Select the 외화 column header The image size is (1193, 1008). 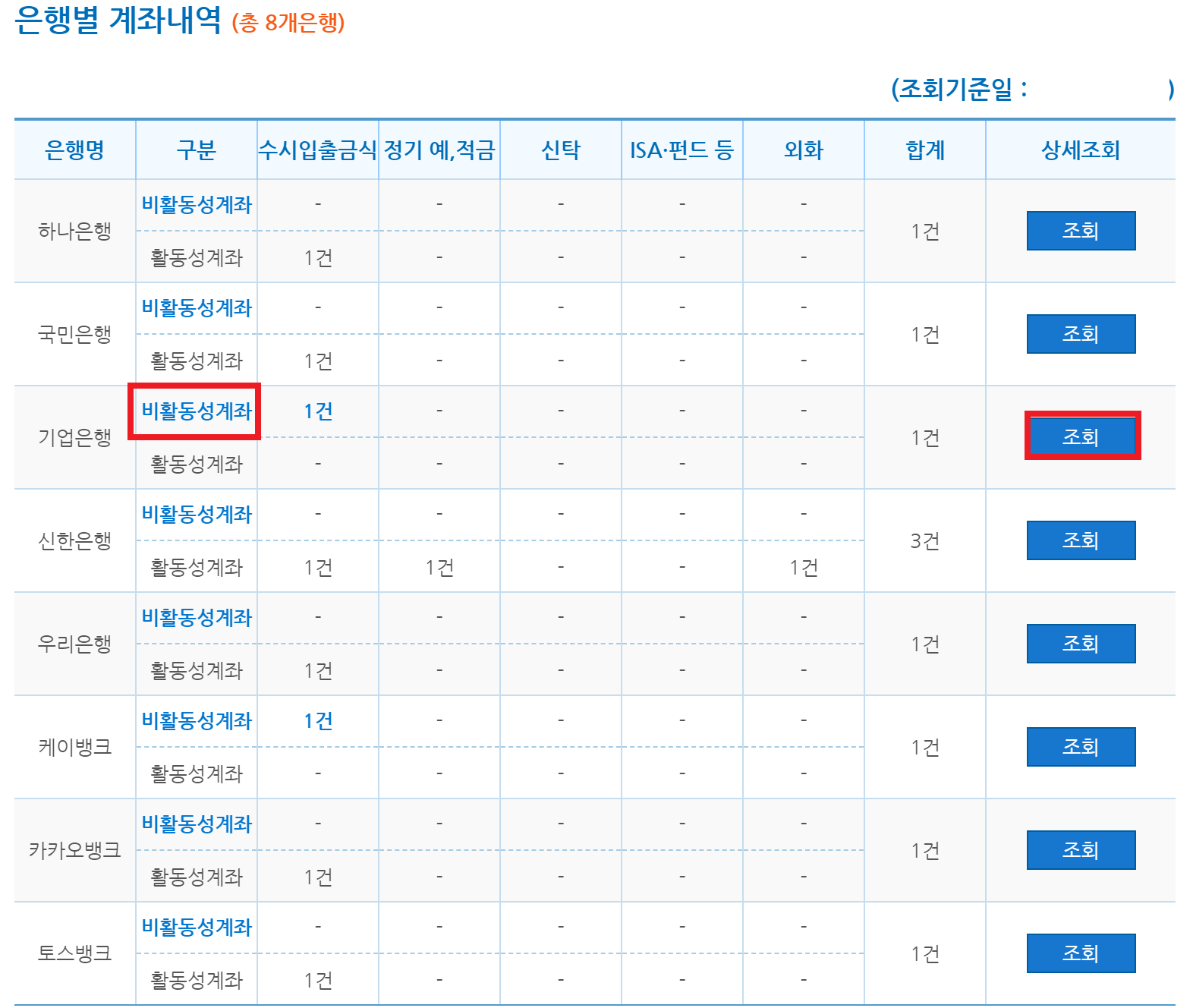[x=804, y=150]
